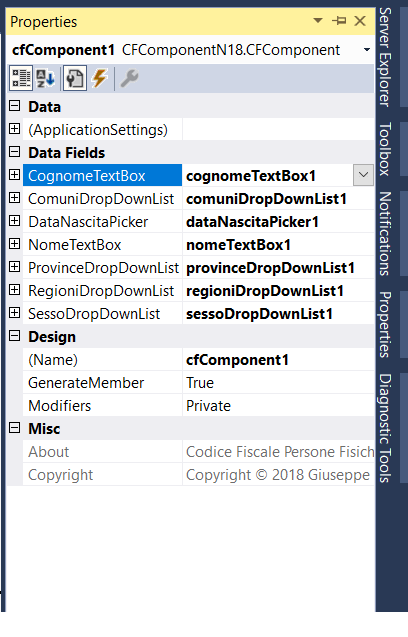Open the cognomeTextBox1 value dropdown

[363, 176]
